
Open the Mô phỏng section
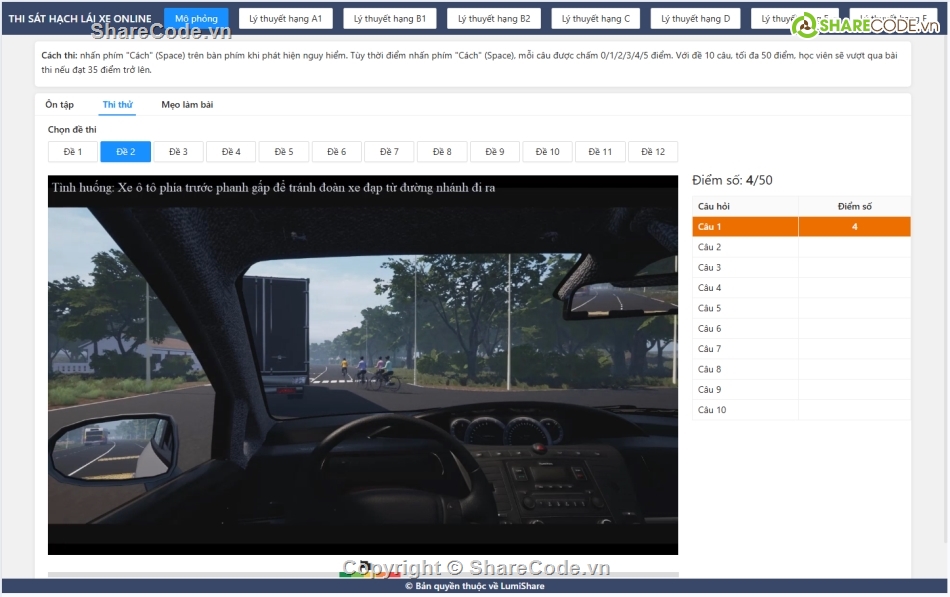tap(196, 19)
